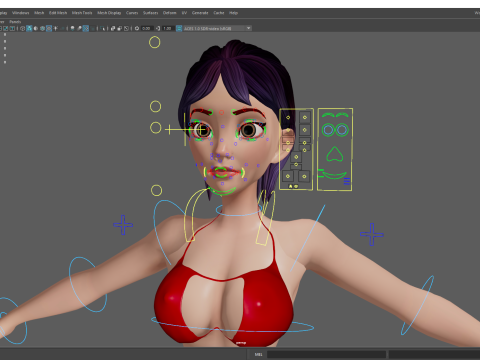Click the MEL command line input field

tap(326, 354)
